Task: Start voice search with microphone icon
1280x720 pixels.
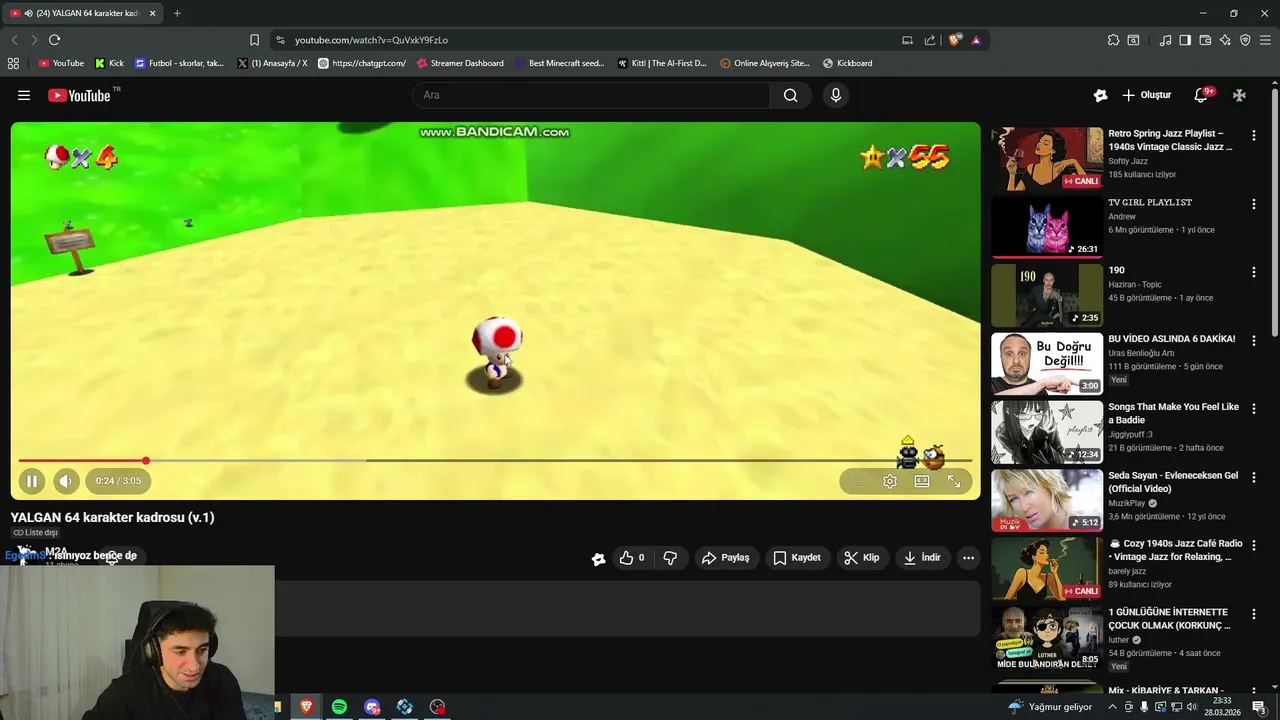Action: tap(836, 95)
